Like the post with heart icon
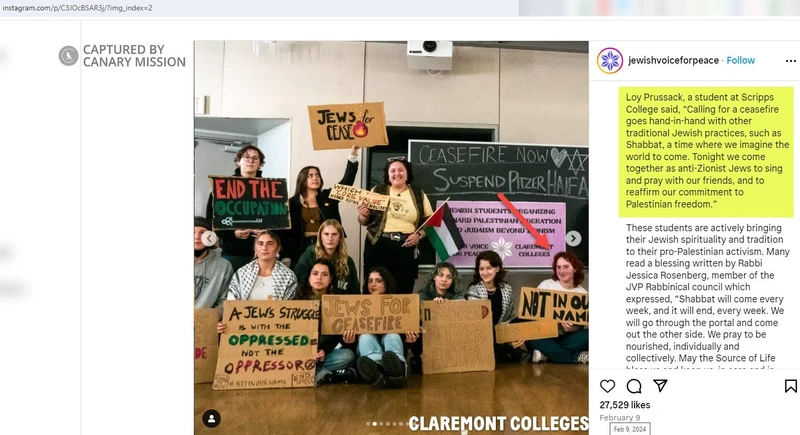Viewport: 800px width, 435px height. (607, 386)
